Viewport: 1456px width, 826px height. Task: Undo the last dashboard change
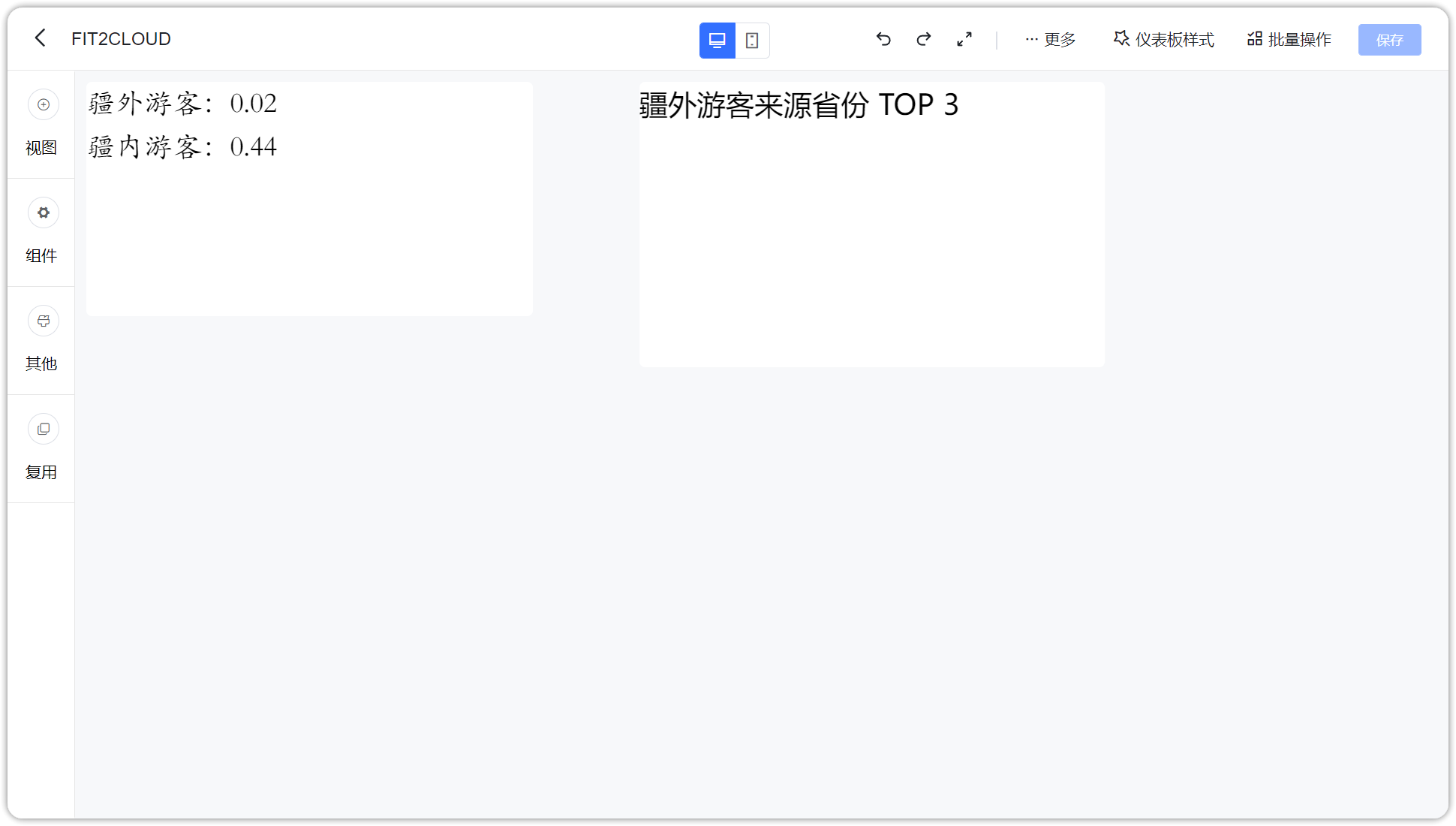point(883,39)
